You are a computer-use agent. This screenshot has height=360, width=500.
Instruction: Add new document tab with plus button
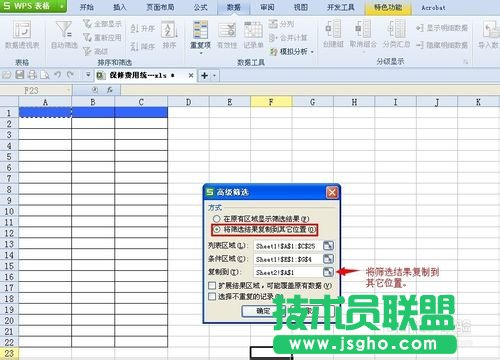point(204,76)
